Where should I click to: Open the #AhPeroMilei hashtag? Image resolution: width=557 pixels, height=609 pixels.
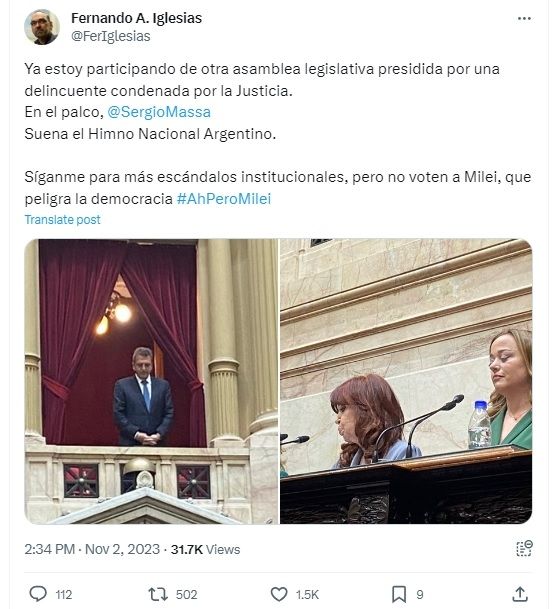(224, 198)
